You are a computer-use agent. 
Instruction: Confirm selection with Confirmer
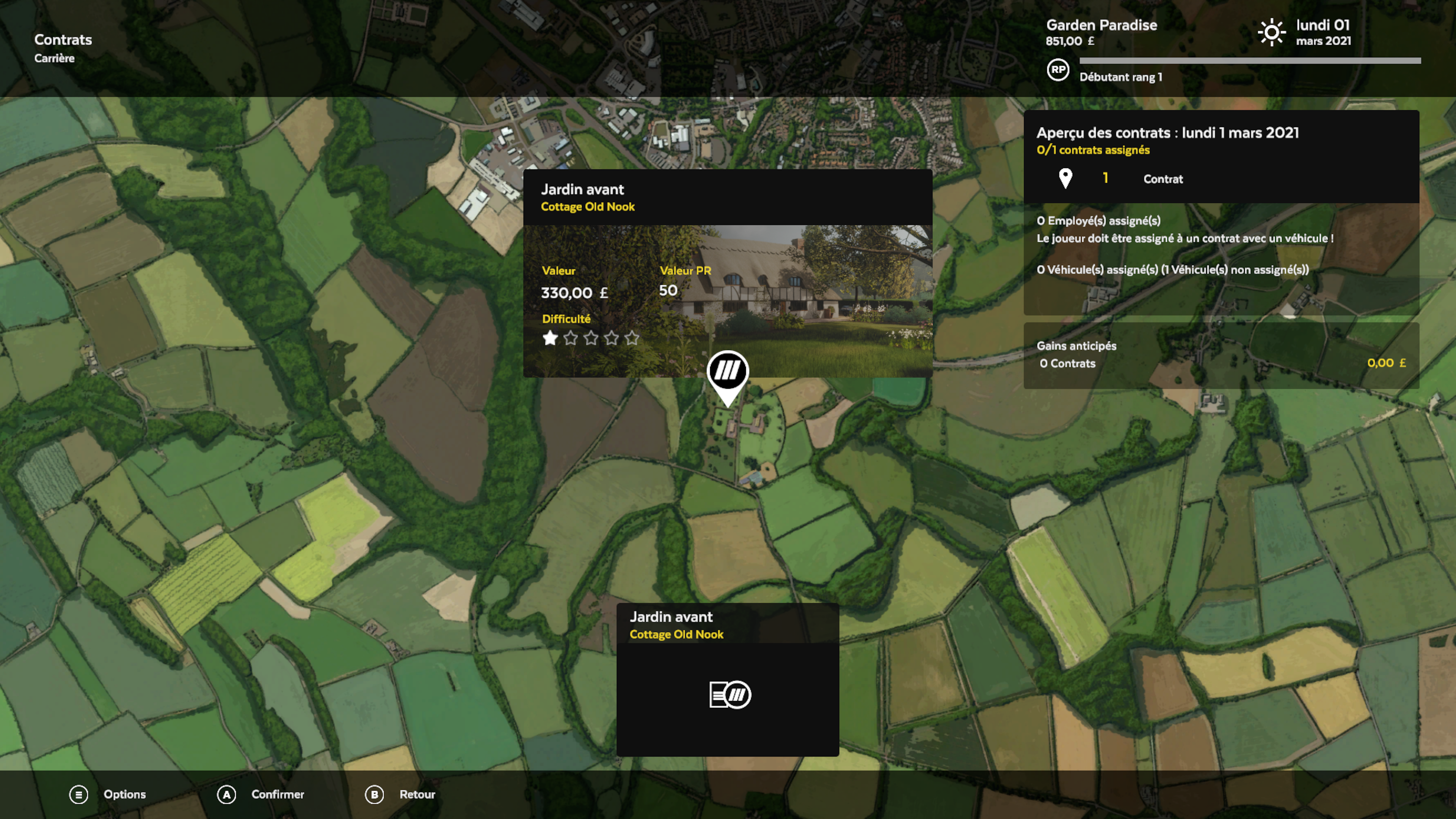coord(278,794)
